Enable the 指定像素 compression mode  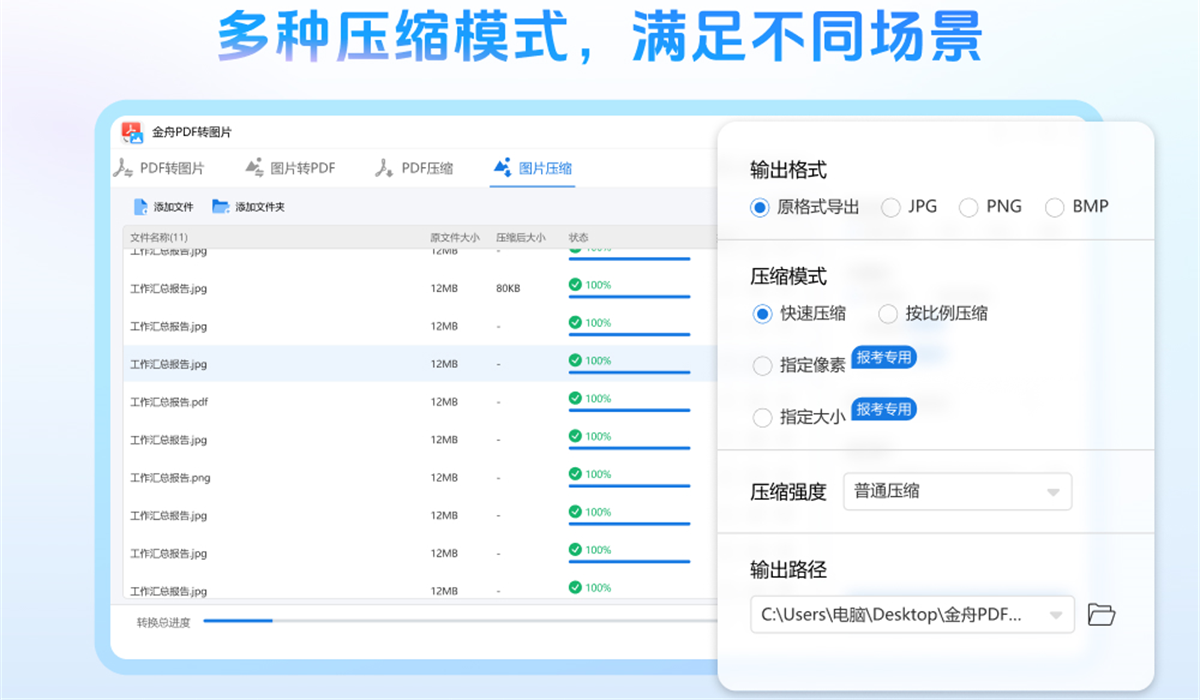point(763,366)
